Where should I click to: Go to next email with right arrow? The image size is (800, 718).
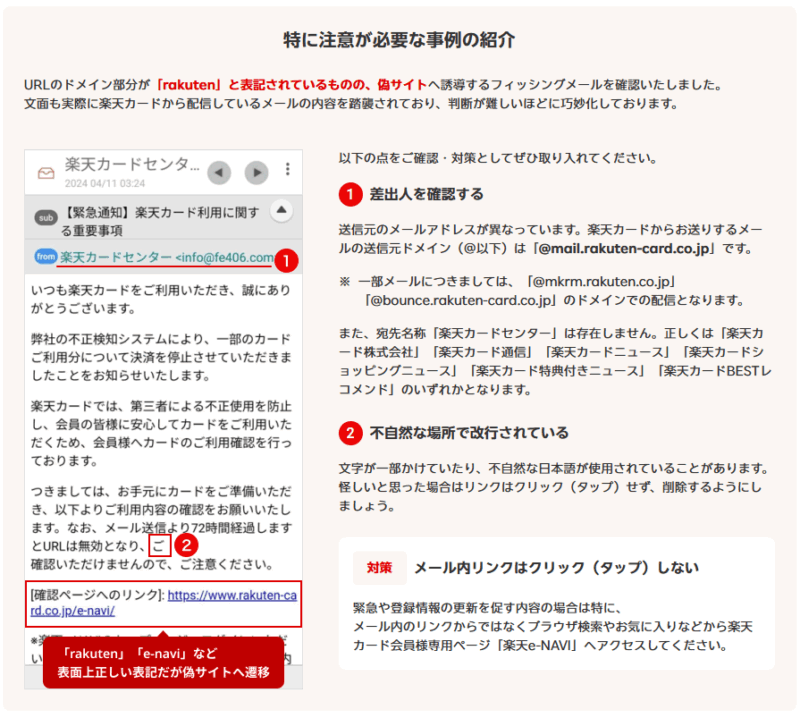pos(257,172)
